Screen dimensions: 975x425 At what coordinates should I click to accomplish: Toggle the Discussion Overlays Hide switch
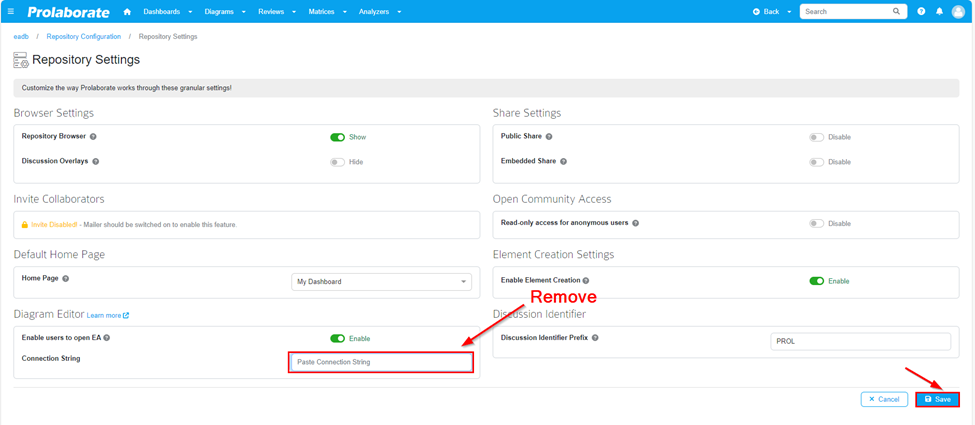[337, 162]
